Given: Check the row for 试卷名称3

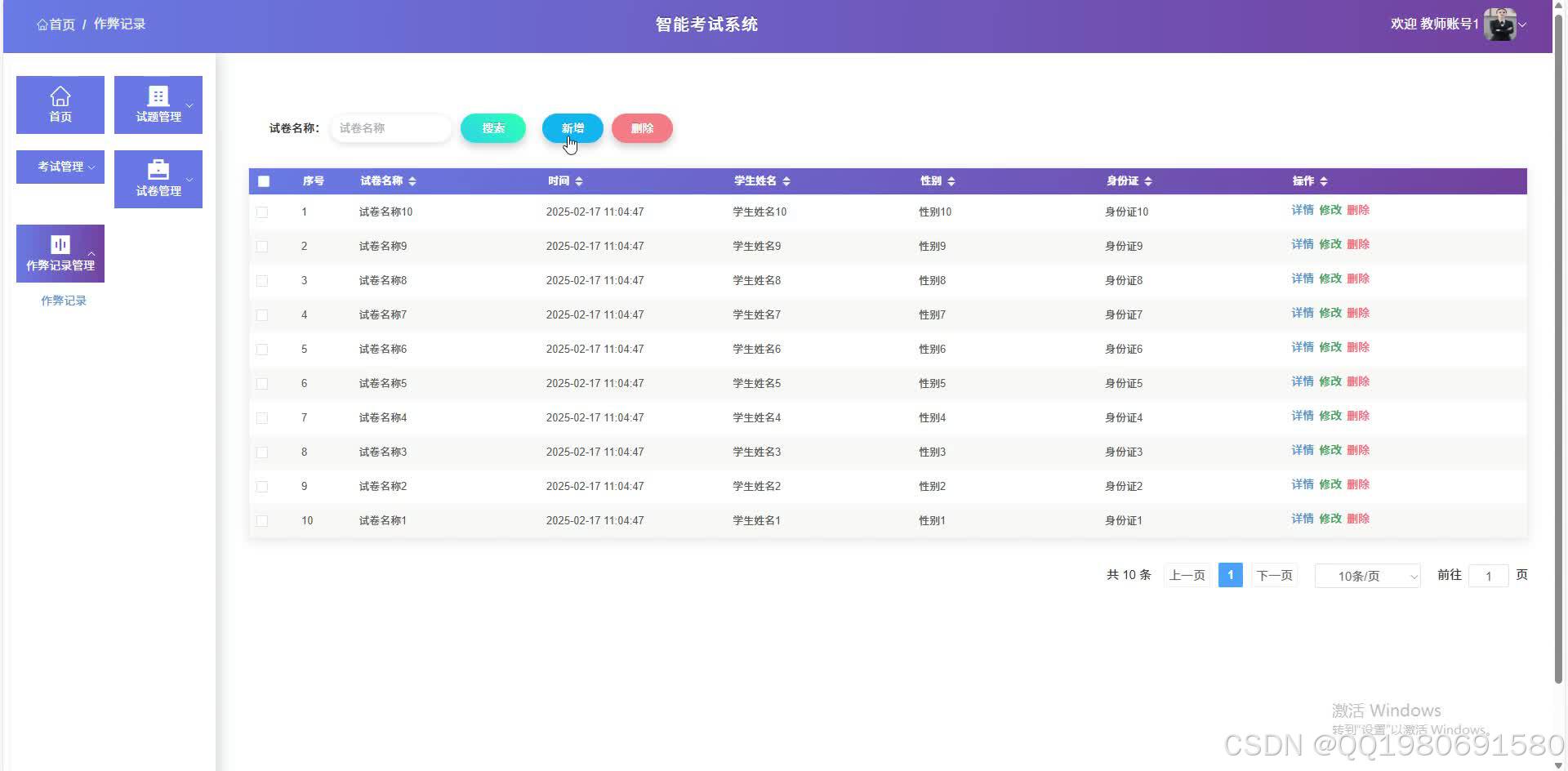Looking at the screenshot, I should point(262,452).
